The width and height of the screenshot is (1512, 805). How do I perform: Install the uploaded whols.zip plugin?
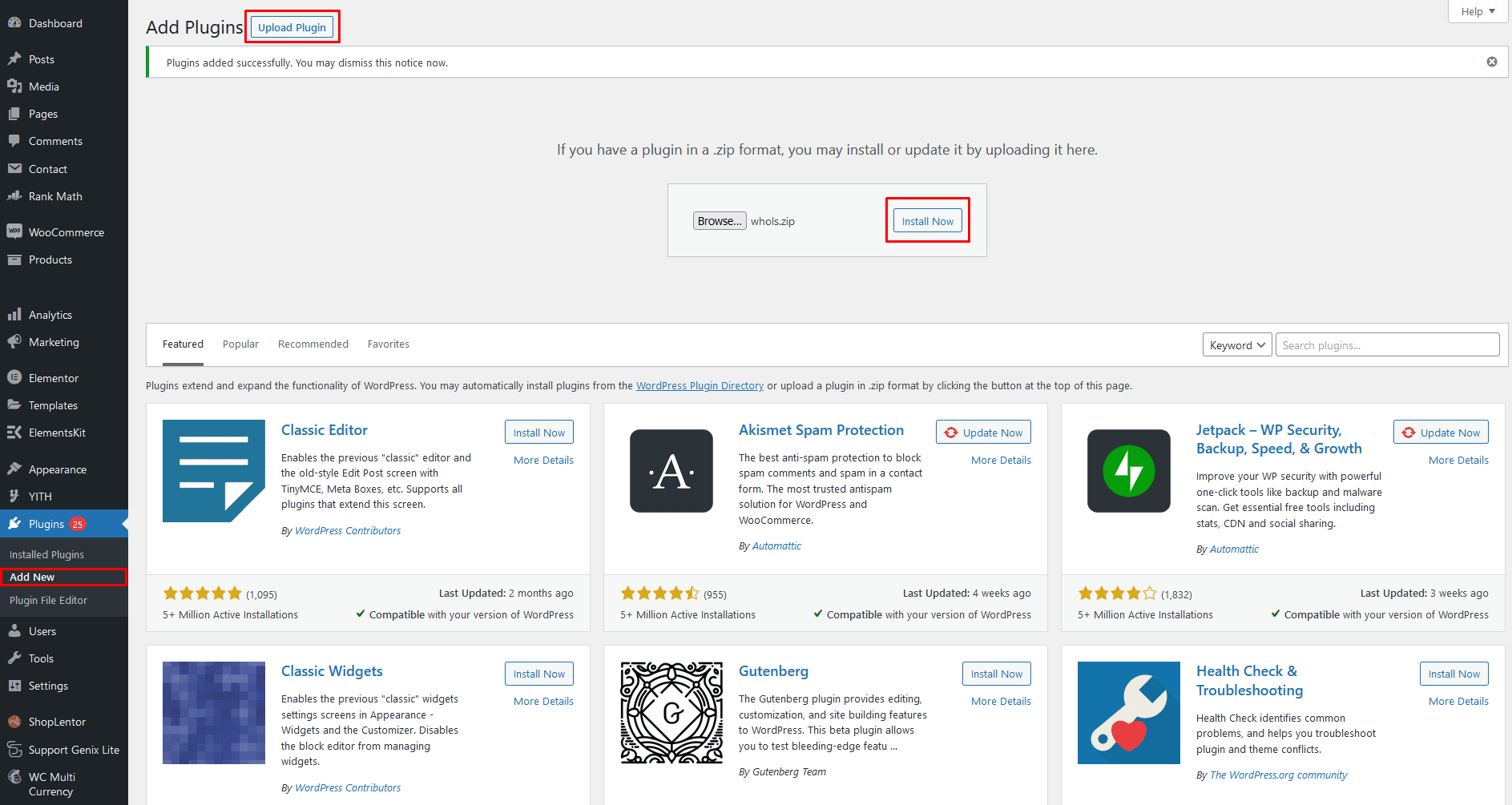927,220
